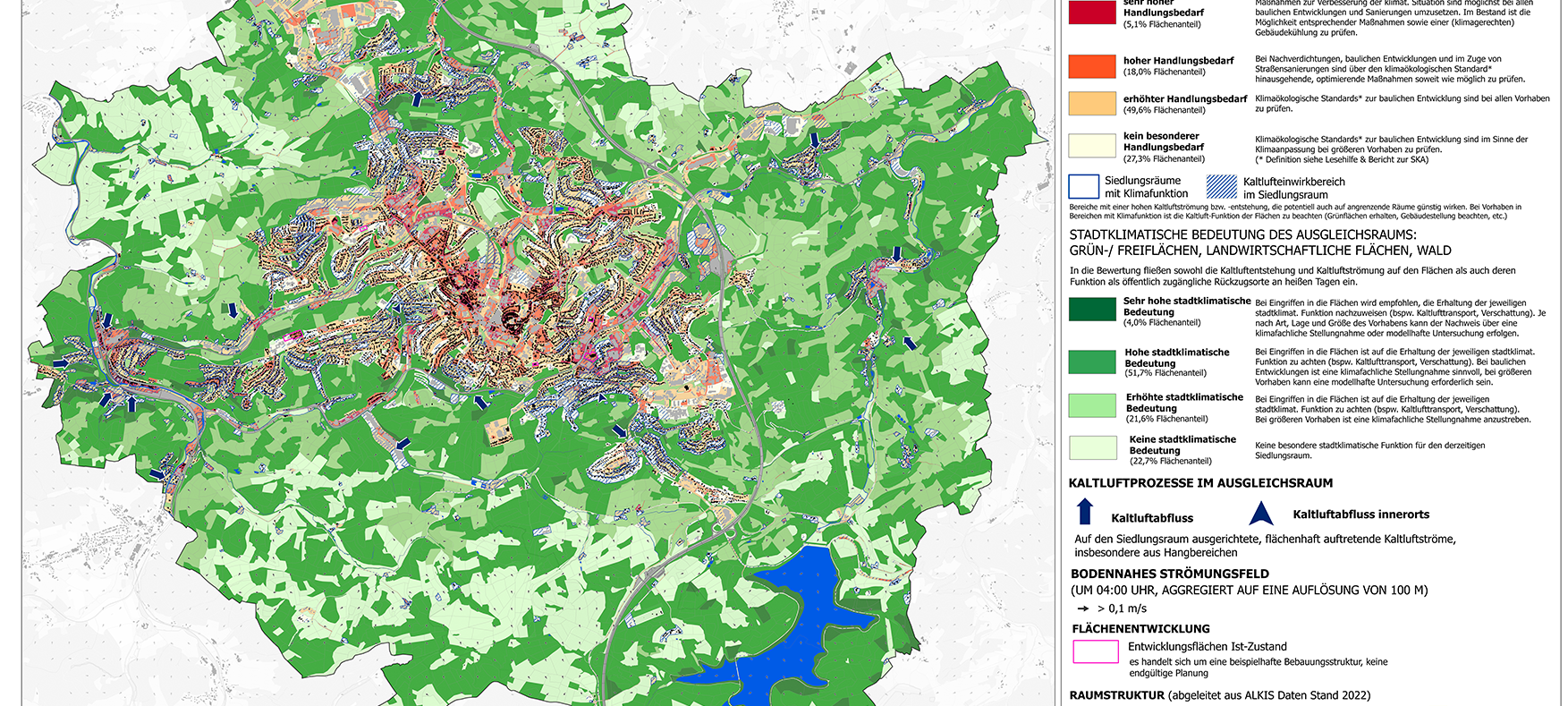Click the medium green Hohe stadtklimatische Bedeutung swatch
This screenshot has height=706, width=1568.
(1092, 362)
